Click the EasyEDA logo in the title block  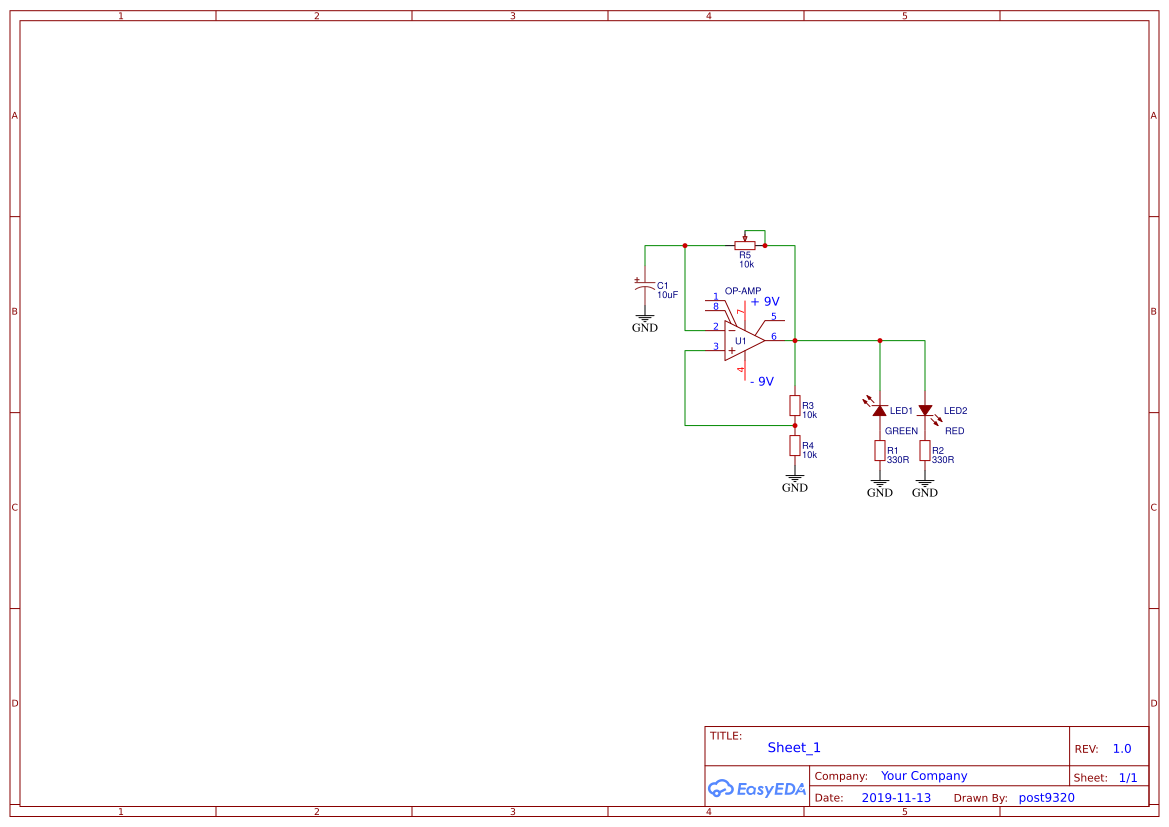[756, 789]
